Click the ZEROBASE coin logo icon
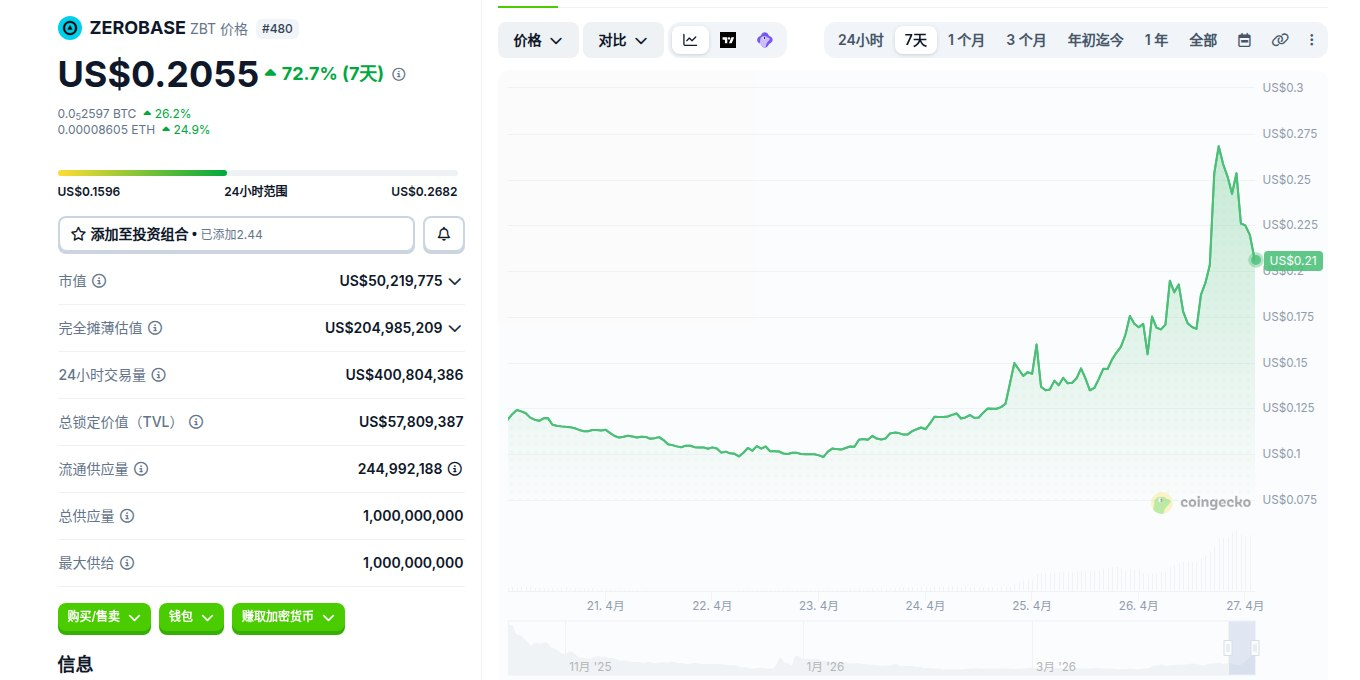The image size is (1360, 680). [x=69, y=28]
